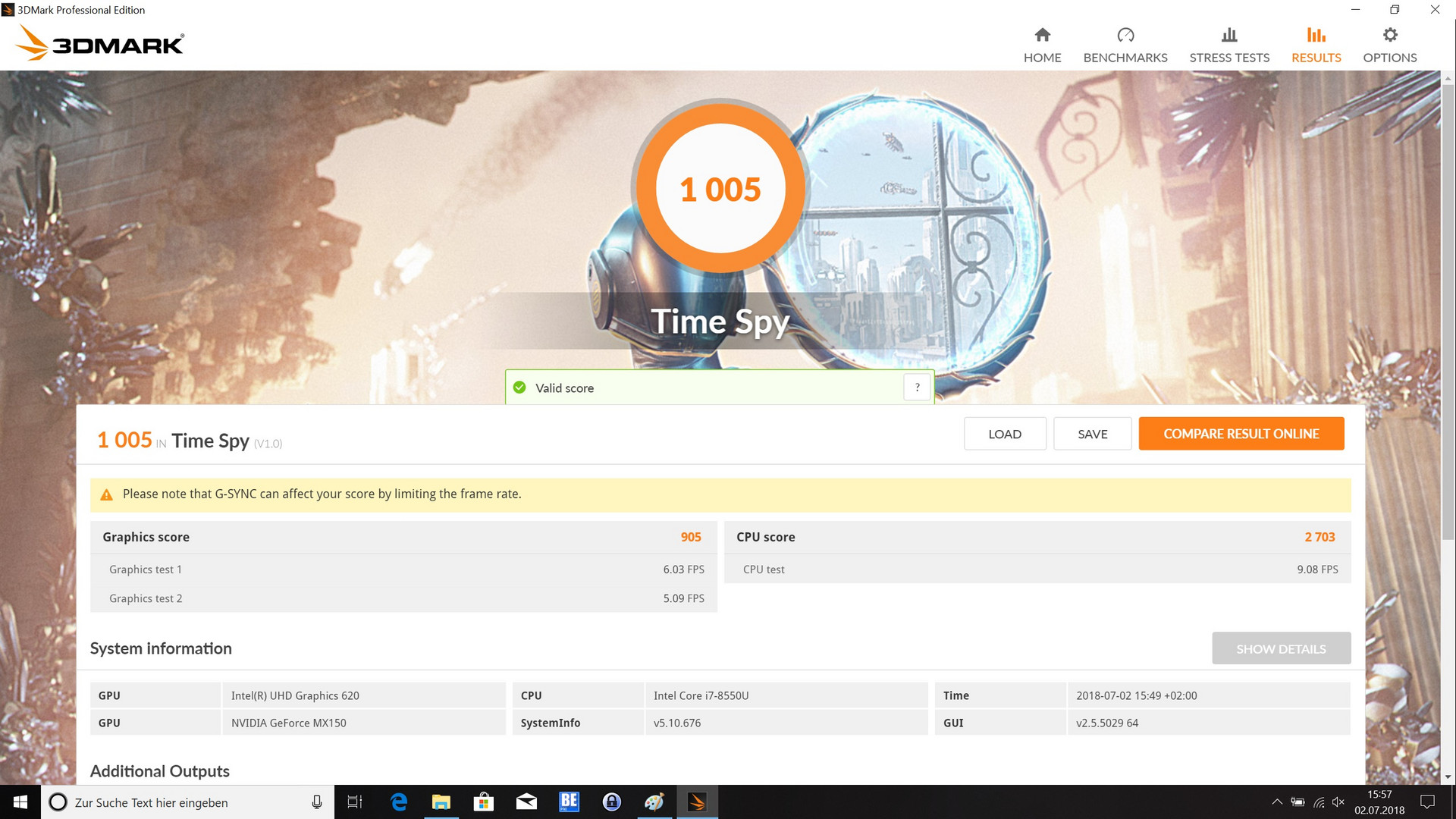
Task: Click the taskbar clock and date
Action: click(1379, 802)
